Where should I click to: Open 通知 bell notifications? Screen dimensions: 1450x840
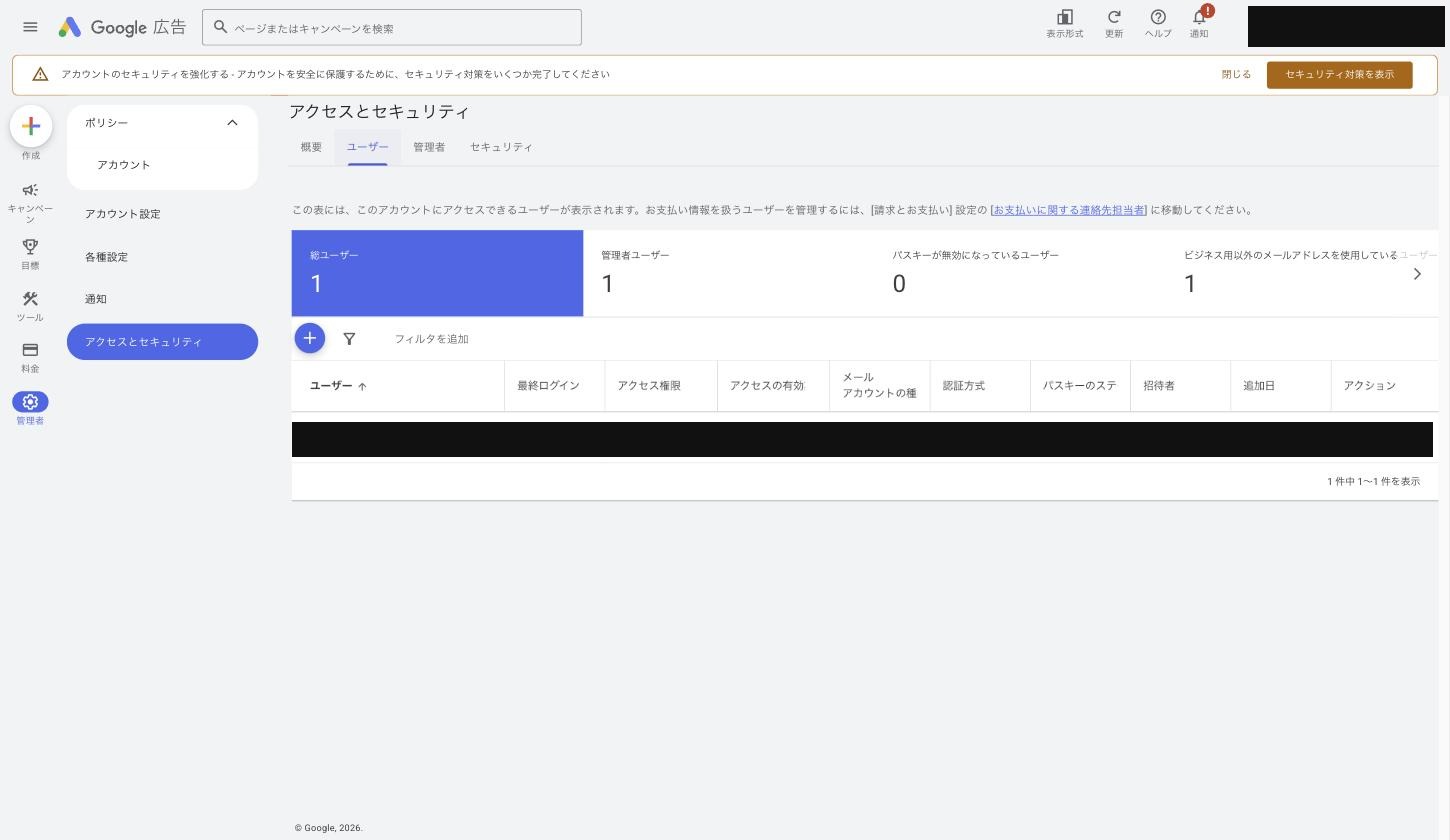tap(1199, 23)
